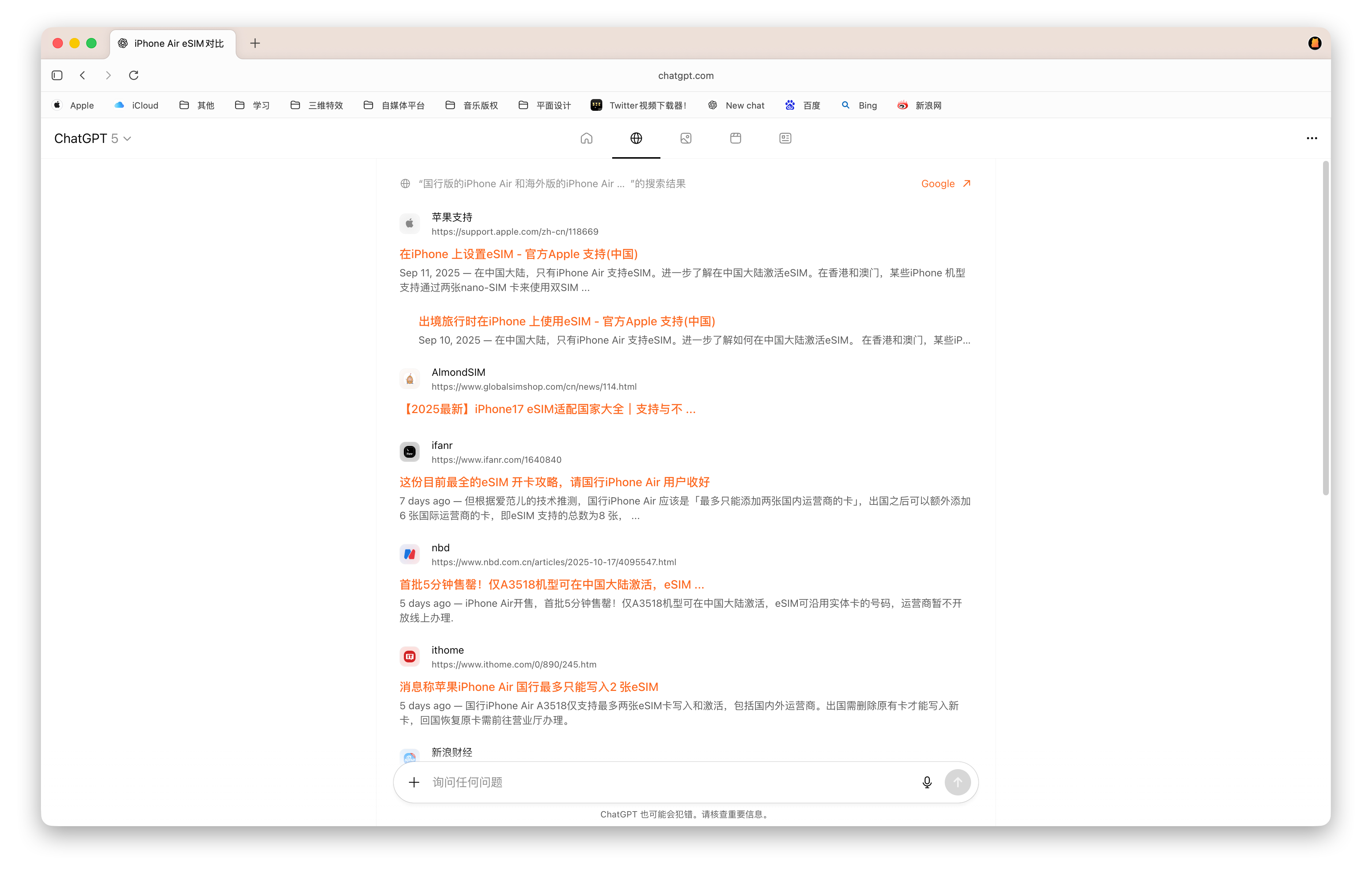Open the shopping tab icon
This screenshot has width=1372, height=881.
735,139
